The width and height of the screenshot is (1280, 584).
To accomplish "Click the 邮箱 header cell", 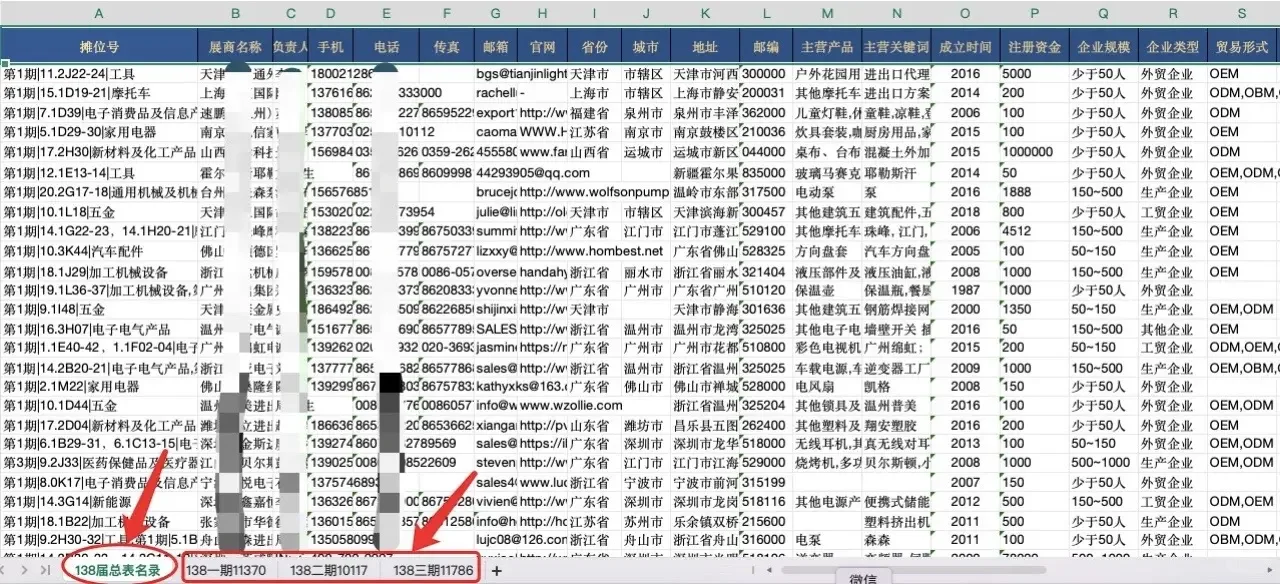I will point(496,47).
